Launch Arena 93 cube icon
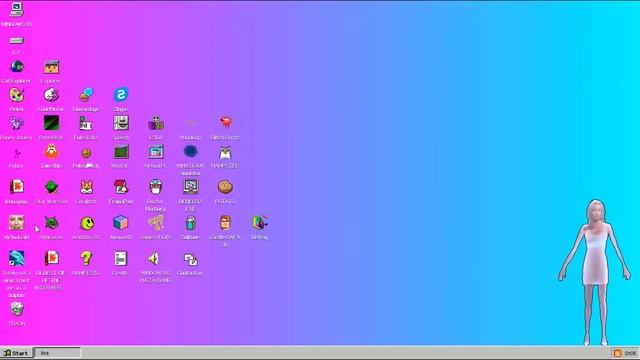This screenshot has width=640, height=360. point(121,223)
